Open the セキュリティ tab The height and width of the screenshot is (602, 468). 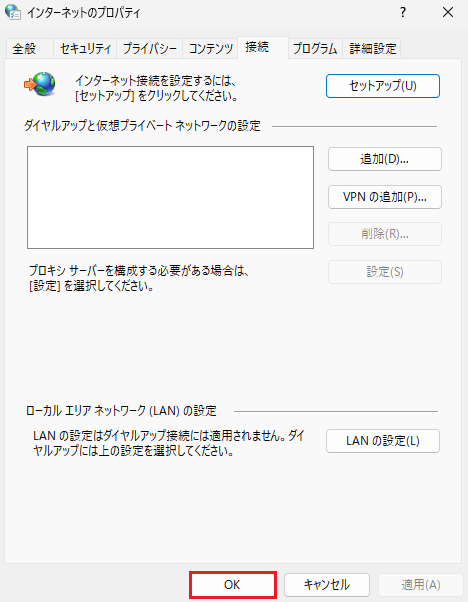coord(85,49)
